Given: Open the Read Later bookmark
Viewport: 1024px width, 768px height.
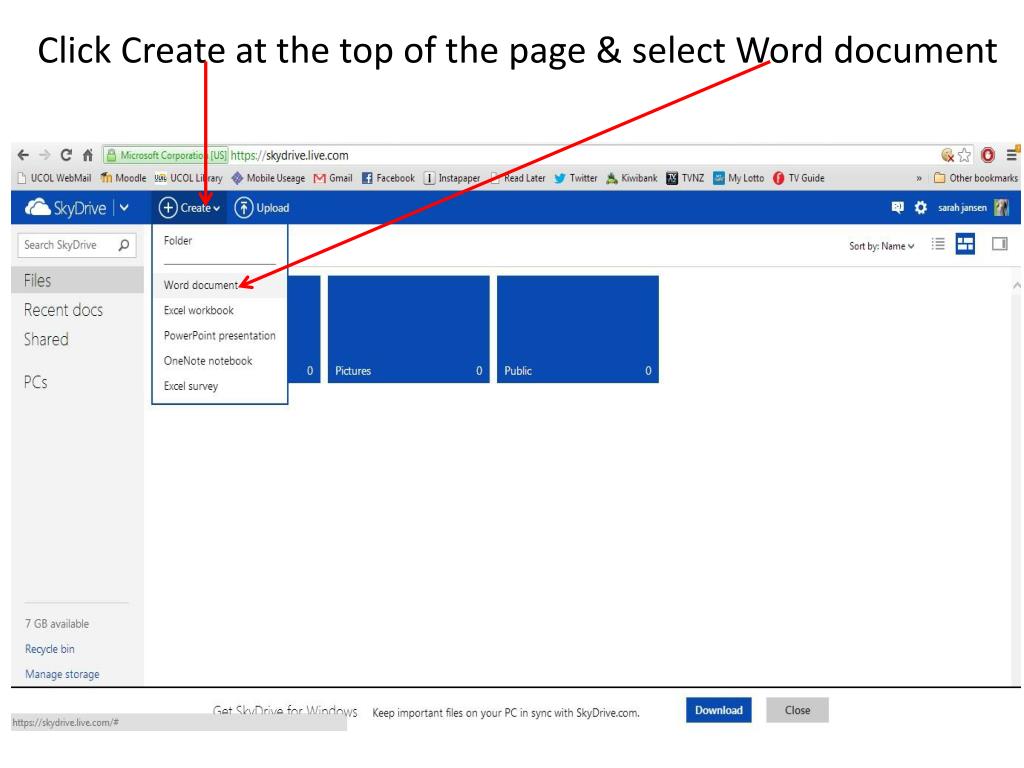Looking at the screenshot, I should (517, 178).
